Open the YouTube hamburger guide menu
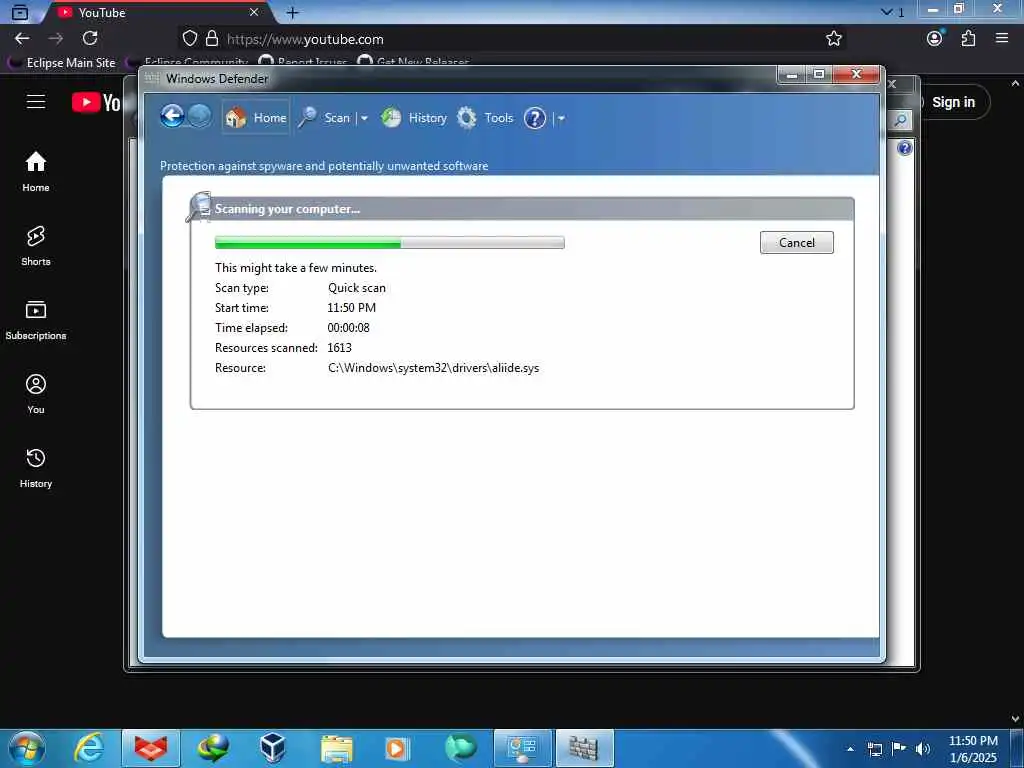This screenshot has width=1024, height=768. 36,102
